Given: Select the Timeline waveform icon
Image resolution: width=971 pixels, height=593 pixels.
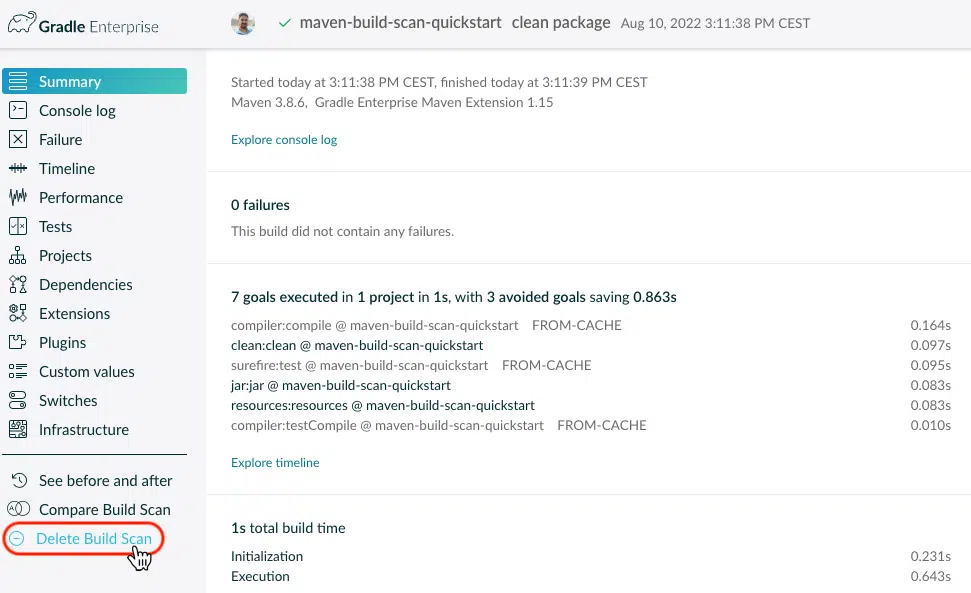Looking at the screenshot, I should click(18, 168).
